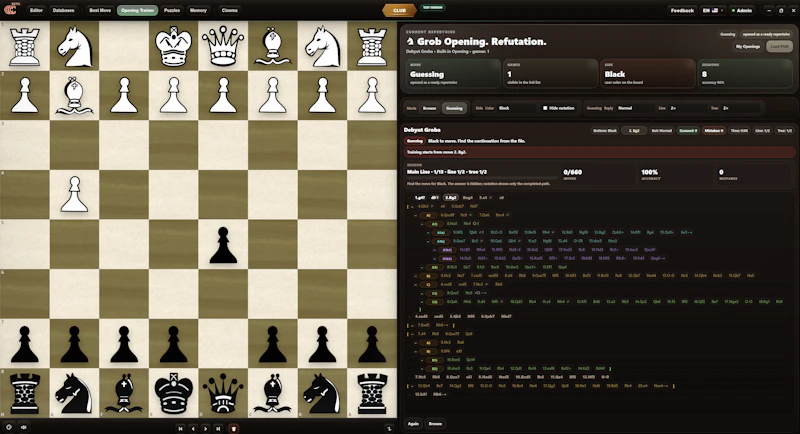The width and height of the screenshot is (800, 434).
Task: Click the black king piece
Action: click(x=173, y=393)
